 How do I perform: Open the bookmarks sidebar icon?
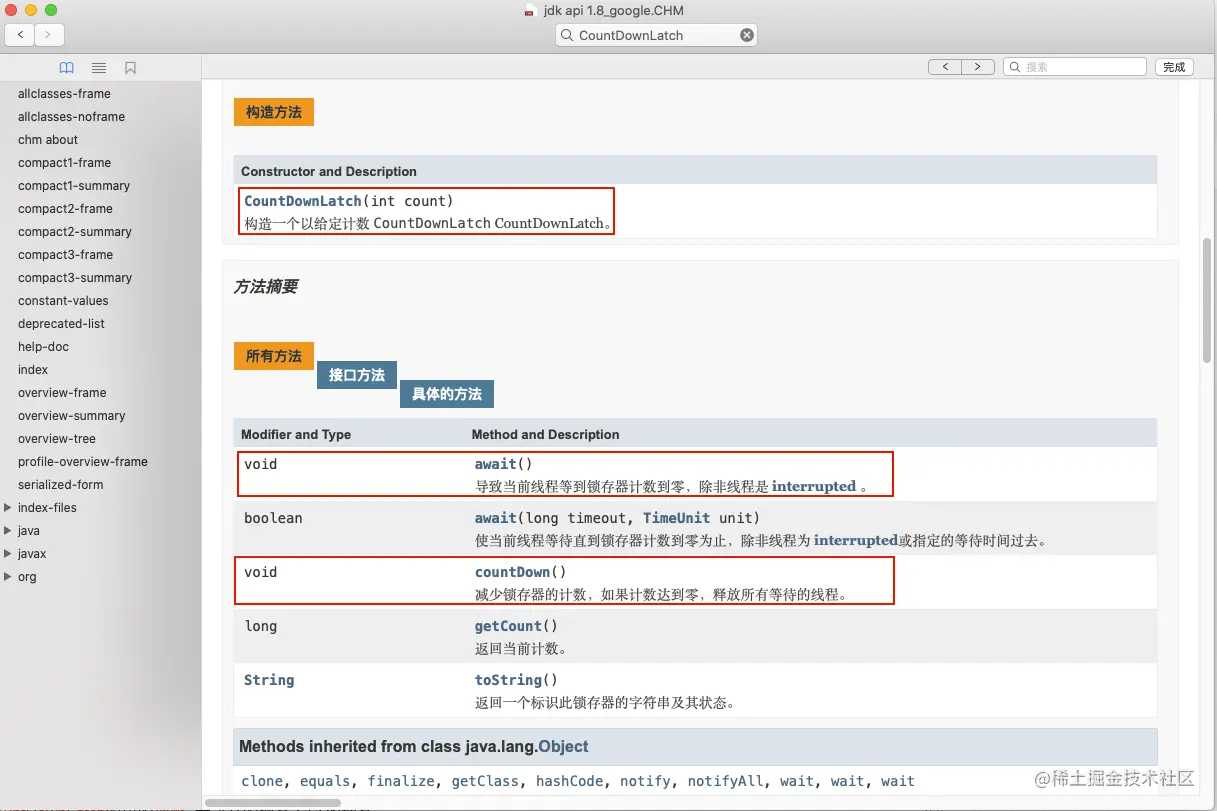coord(130,68)
